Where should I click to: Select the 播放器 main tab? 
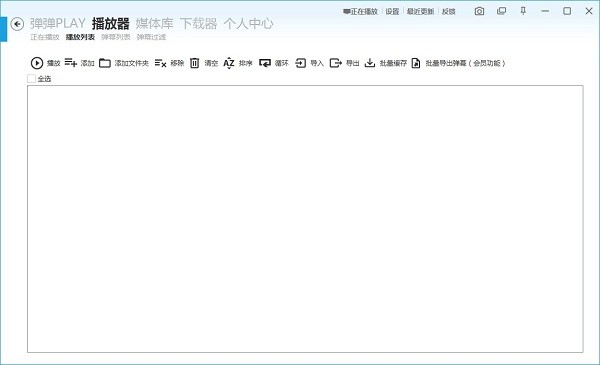coord(111,24)
